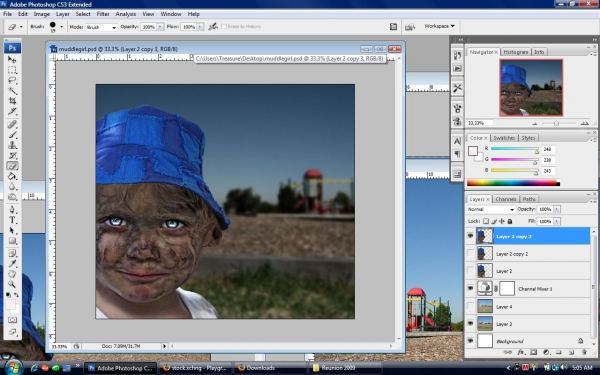
Task: Select the Slice tool
Action: pos(12,111)
